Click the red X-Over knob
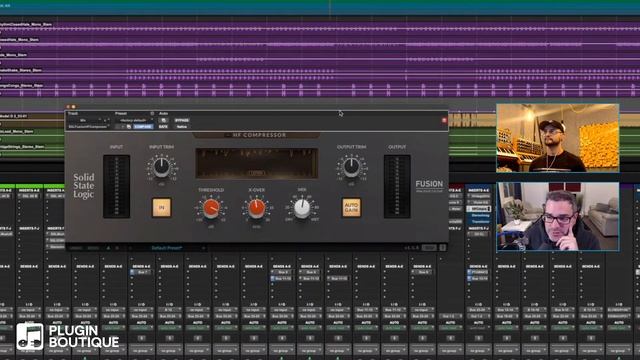This screenshot has height=360, width=640. tap(256, 208)
